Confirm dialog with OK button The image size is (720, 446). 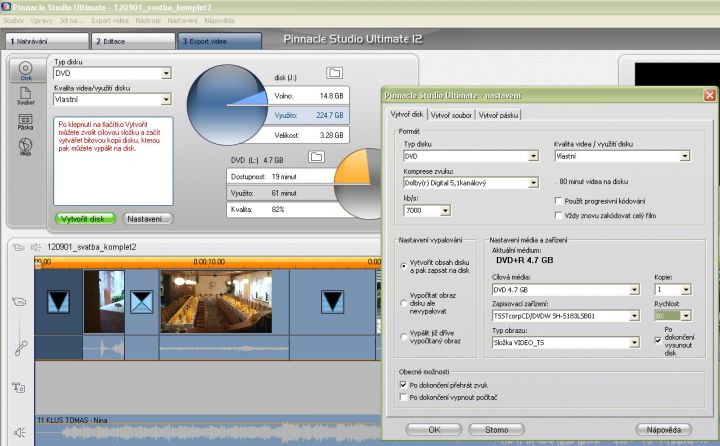[x=434, y=429]
